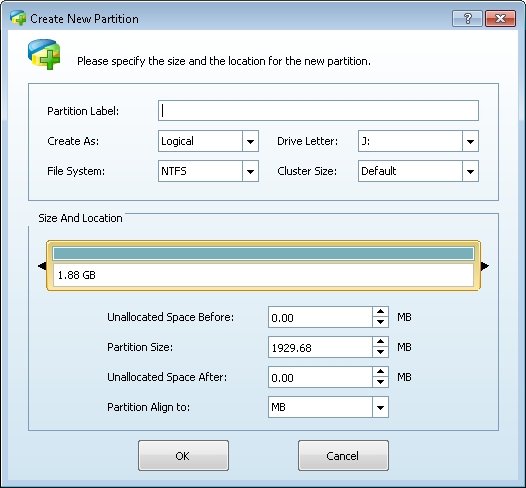Decrease Unallocated Space After value
This screenshot has width=526, height=488.
(x=380, y=382)
